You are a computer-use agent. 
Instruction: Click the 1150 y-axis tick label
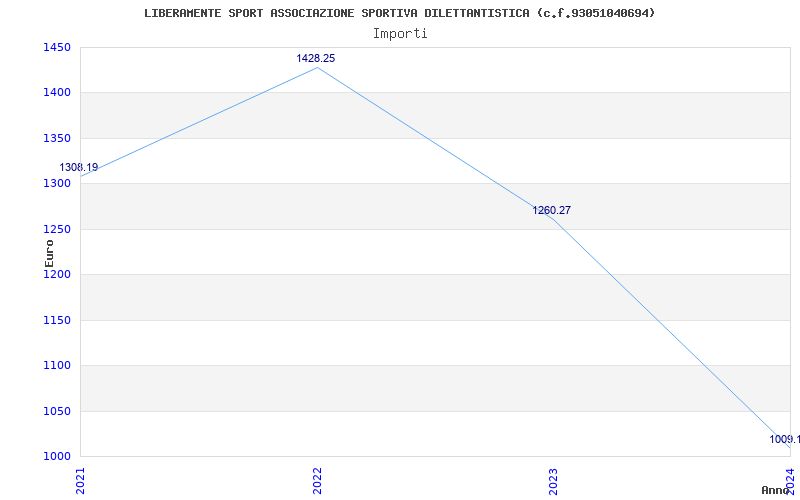tap(57, 320)
